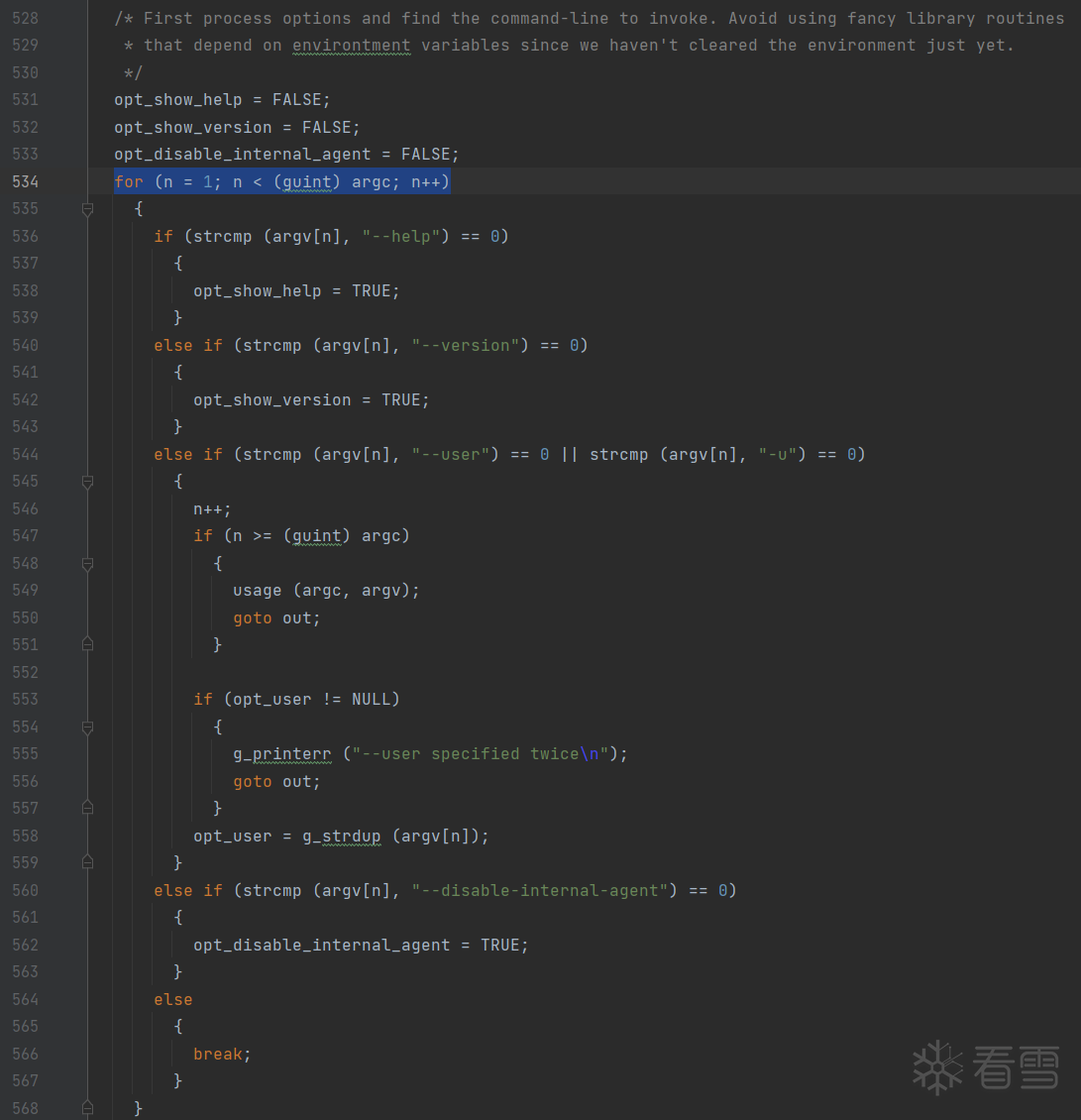Click 'guint' in the condition on line 547
This screenshot has height=1120, width=1081.
317,535
